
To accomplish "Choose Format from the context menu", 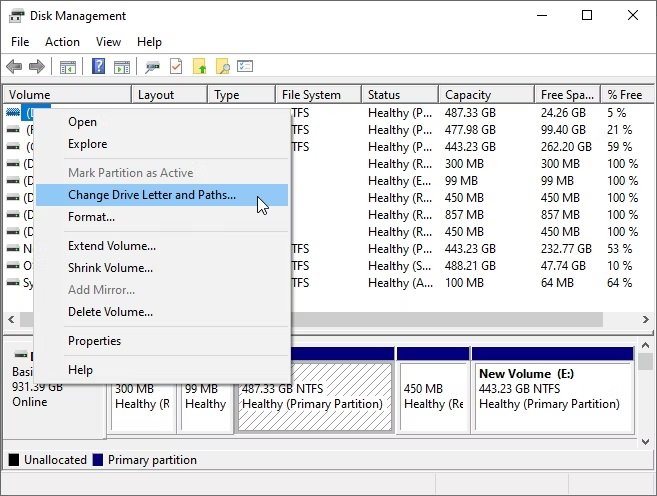I will (91, 217).
